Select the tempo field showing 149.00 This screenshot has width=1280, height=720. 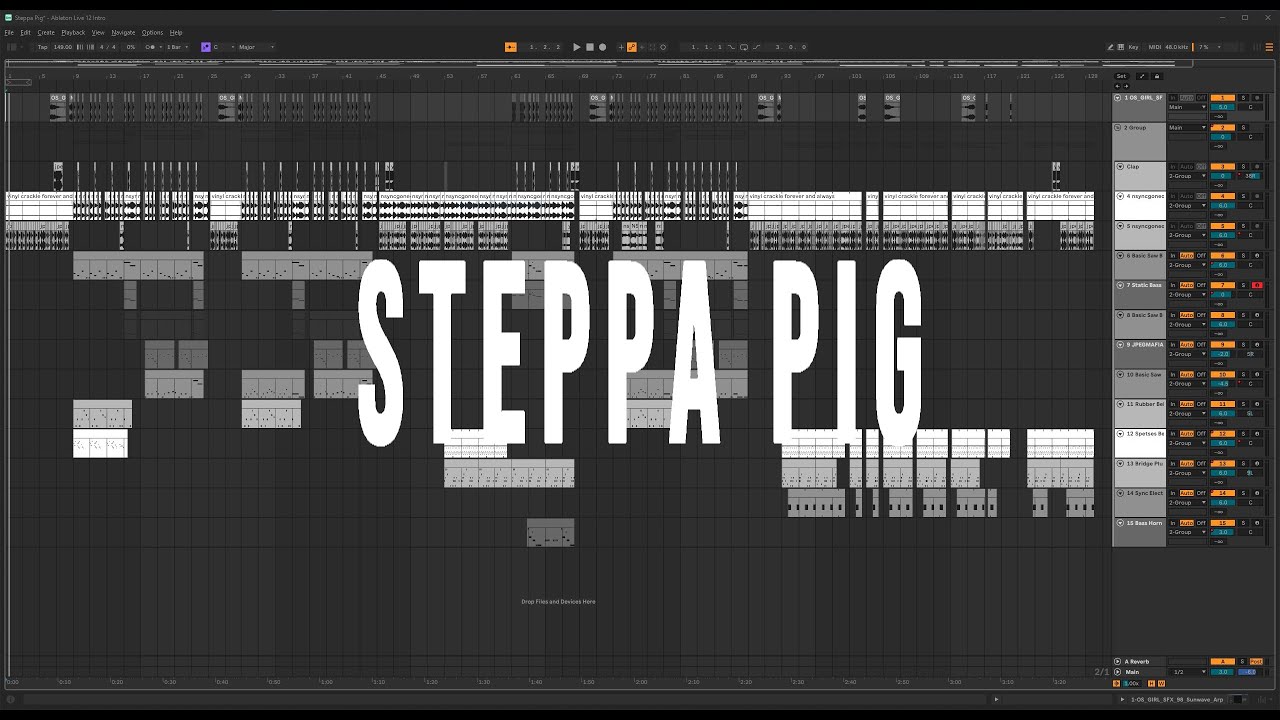point(63,47)
